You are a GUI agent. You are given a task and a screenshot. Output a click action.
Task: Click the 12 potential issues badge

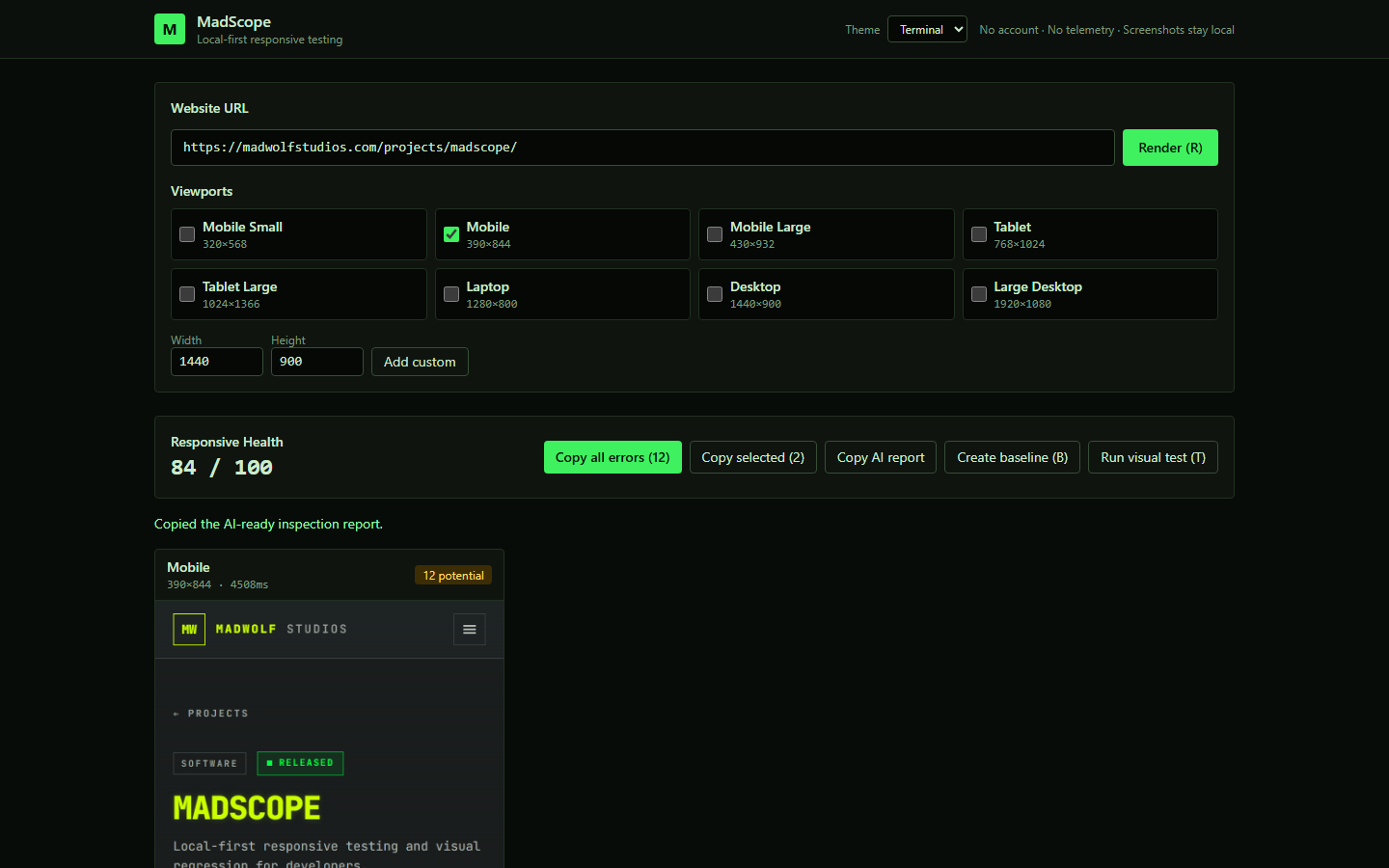tap(453, 575)
